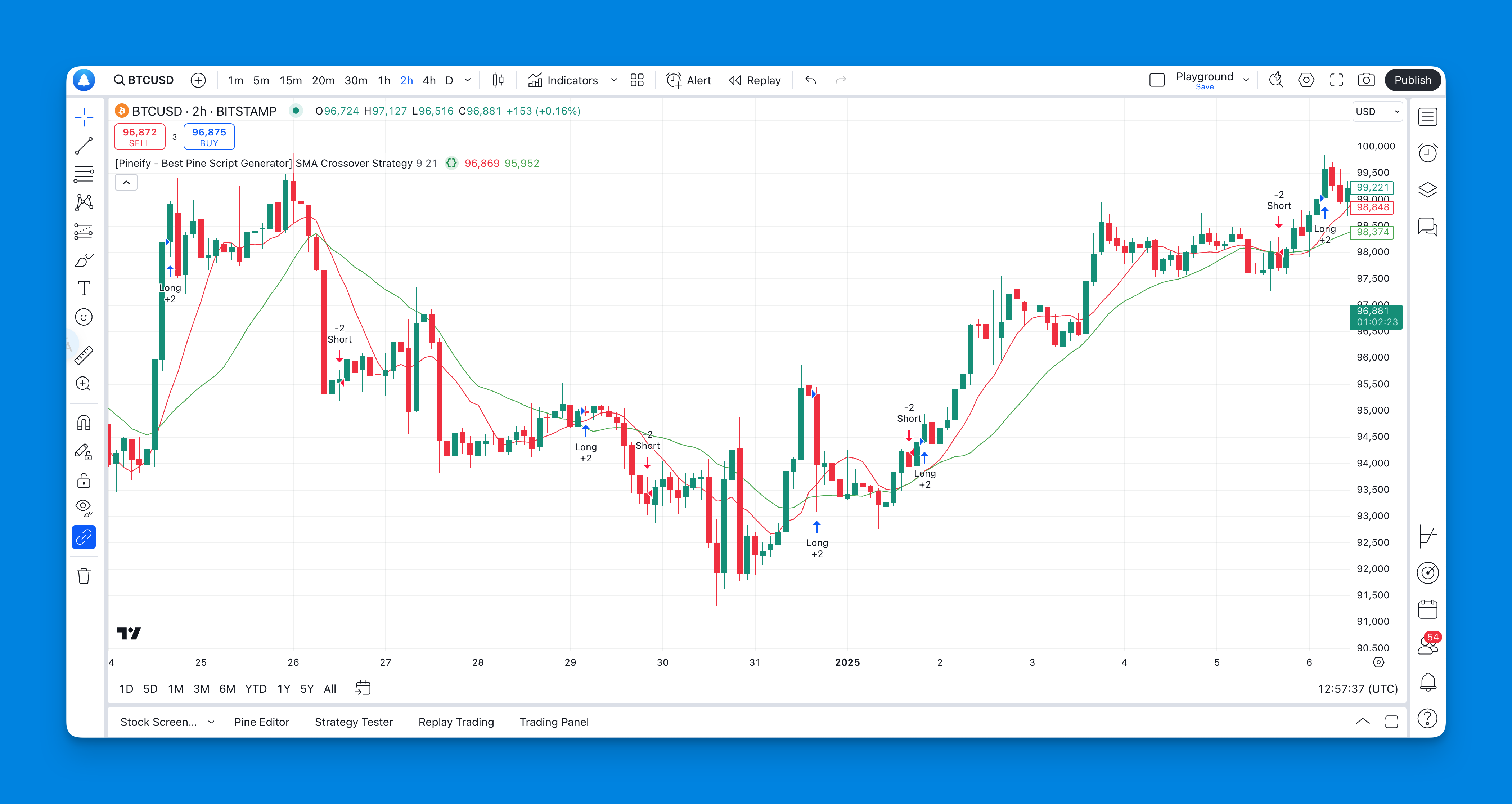Click the 12:57:37 (UTC) timezone clock

1358,689
